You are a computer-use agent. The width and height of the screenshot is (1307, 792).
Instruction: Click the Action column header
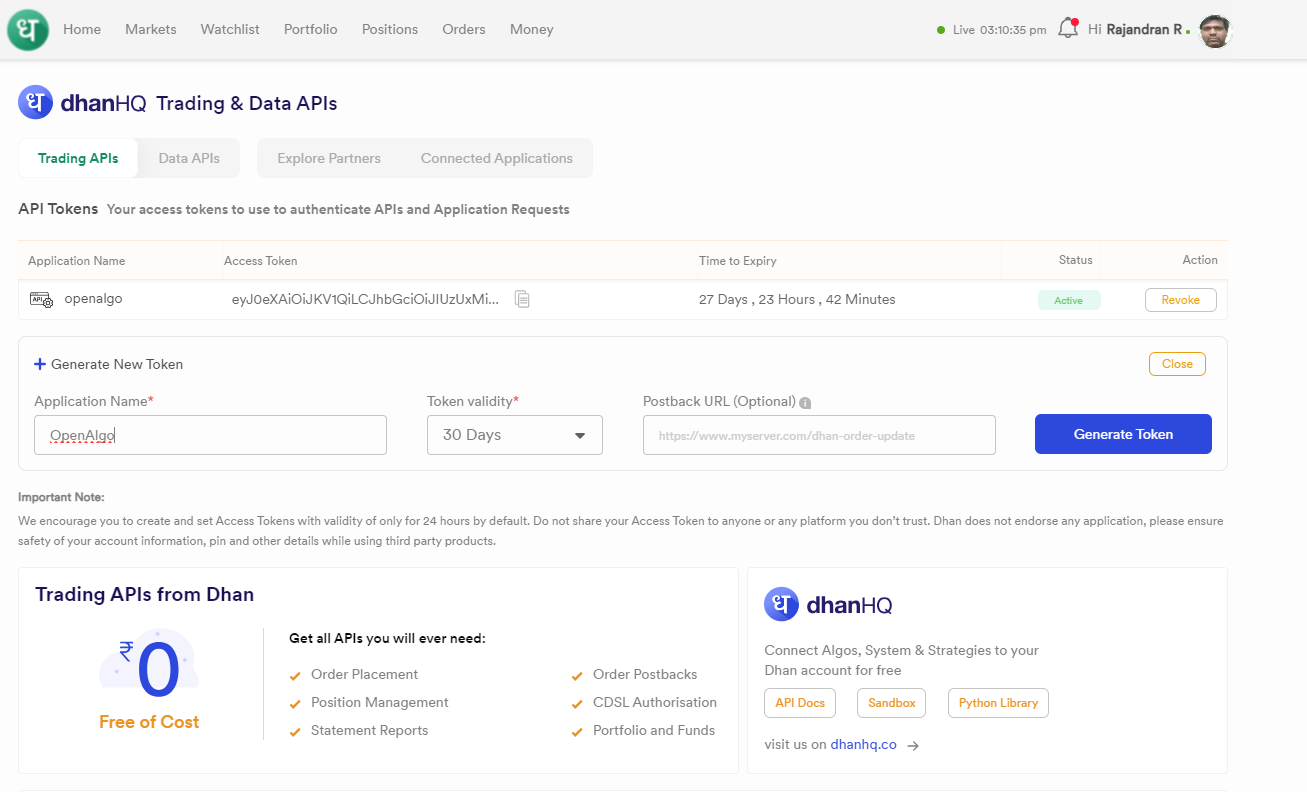(1200, 260)
